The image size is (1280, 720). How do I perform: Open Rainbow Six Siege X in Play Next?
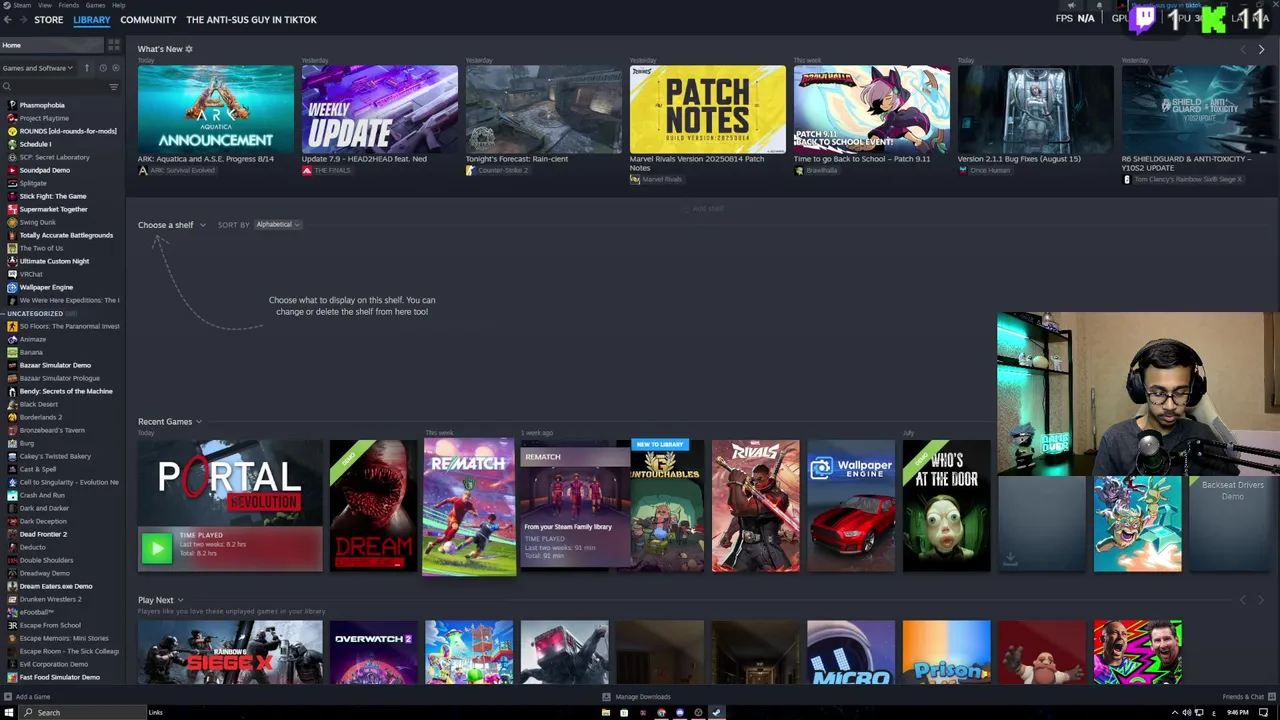point(230,652)
